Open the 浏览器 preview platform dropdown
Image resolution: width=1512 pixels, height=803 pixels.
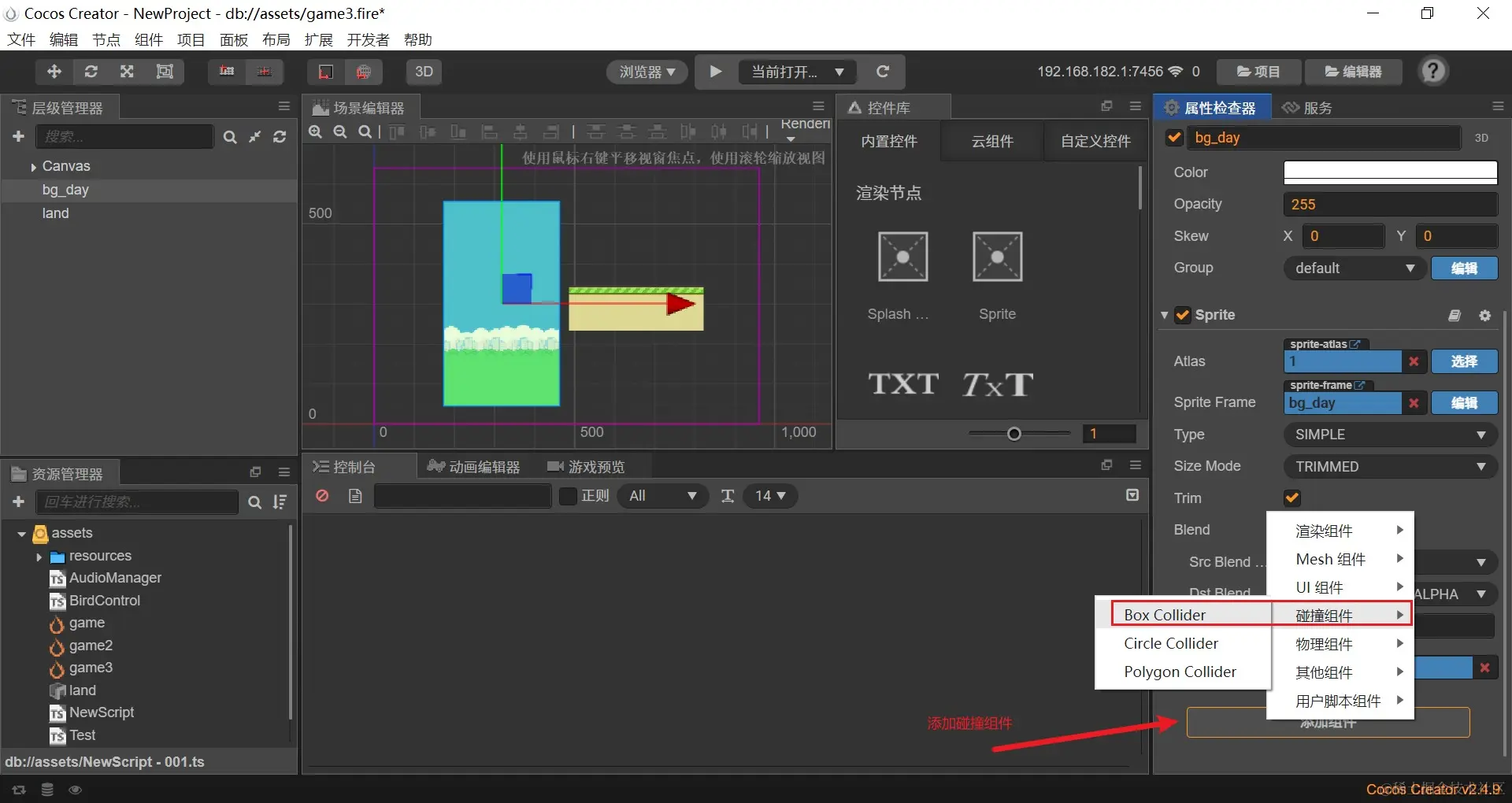tap(647, 72)
